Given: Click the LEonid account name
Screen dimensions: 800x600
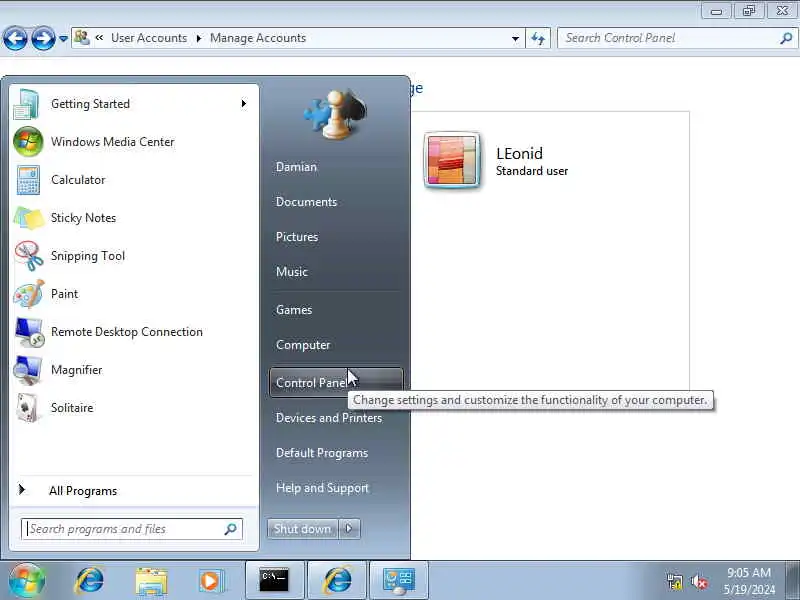Looking at the screenshot, I should tap(519, 154).
